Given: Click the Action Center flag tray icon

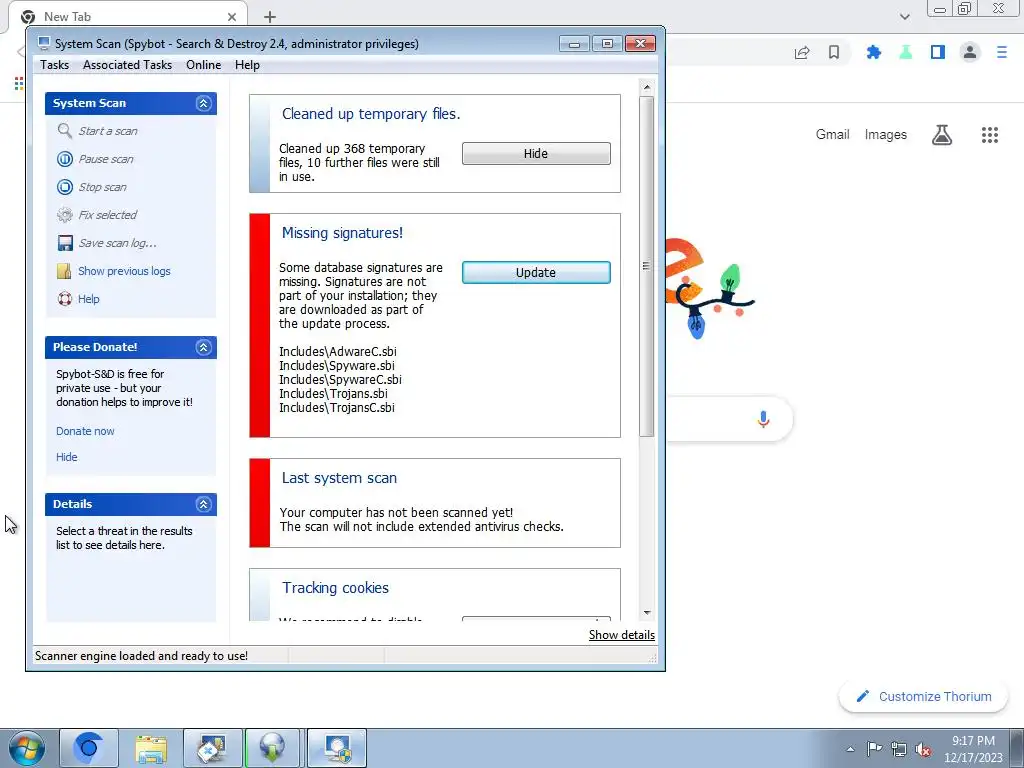Looking at the screenshot, I should point(874,749).
